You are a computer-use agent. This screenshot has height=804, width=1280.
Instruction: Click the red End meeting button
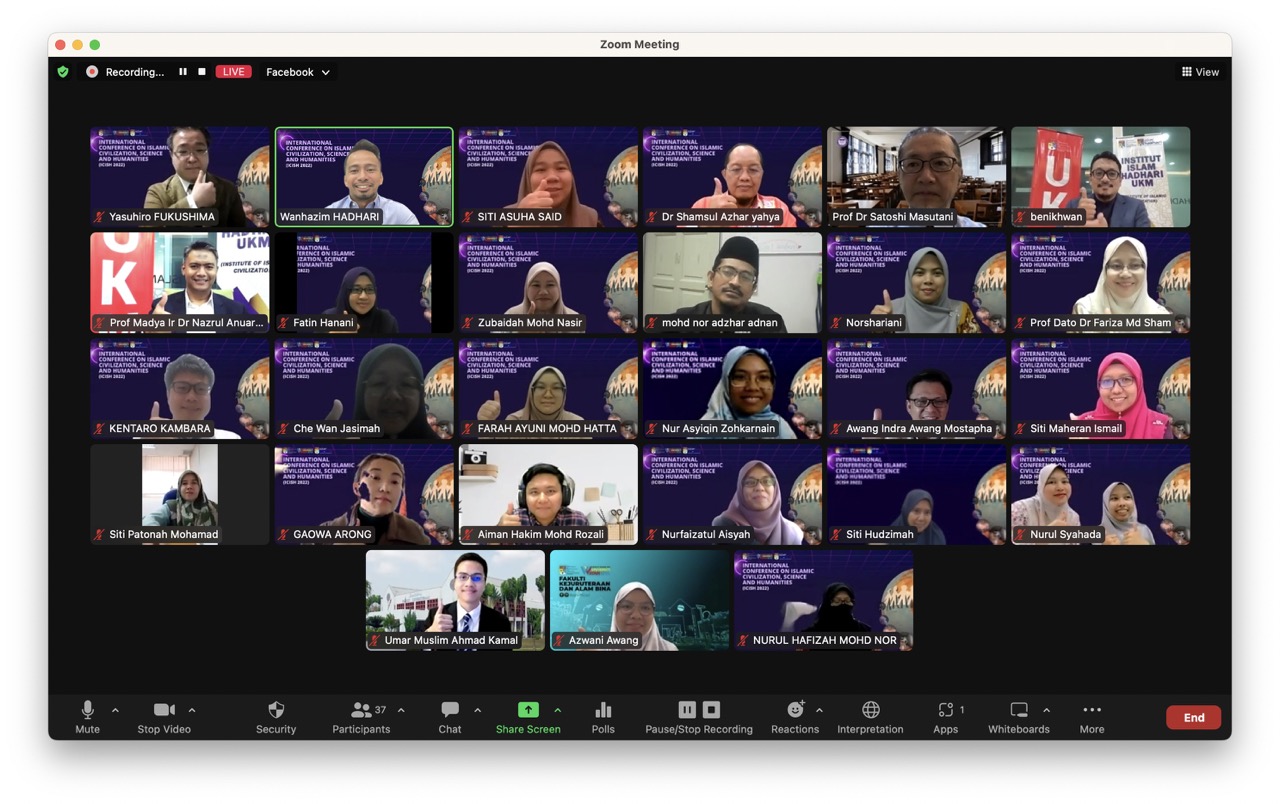1193,717
